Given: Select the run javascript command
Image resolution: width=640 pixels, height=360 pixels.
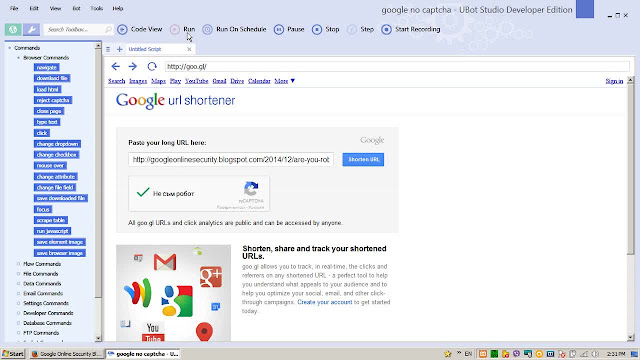Looking at the screenshot, I should coord(52,231).
